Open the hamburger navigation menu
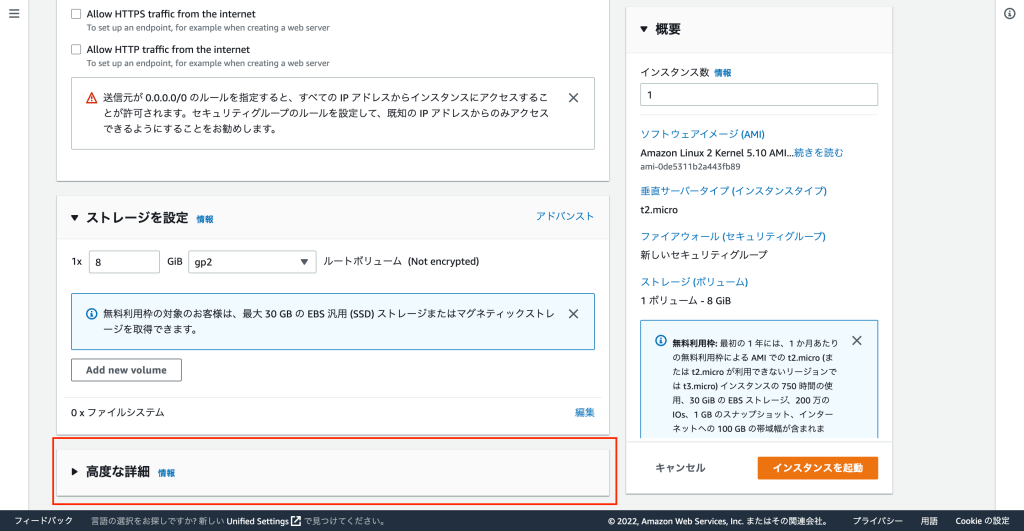The image size is (1024, 531). 13,12
